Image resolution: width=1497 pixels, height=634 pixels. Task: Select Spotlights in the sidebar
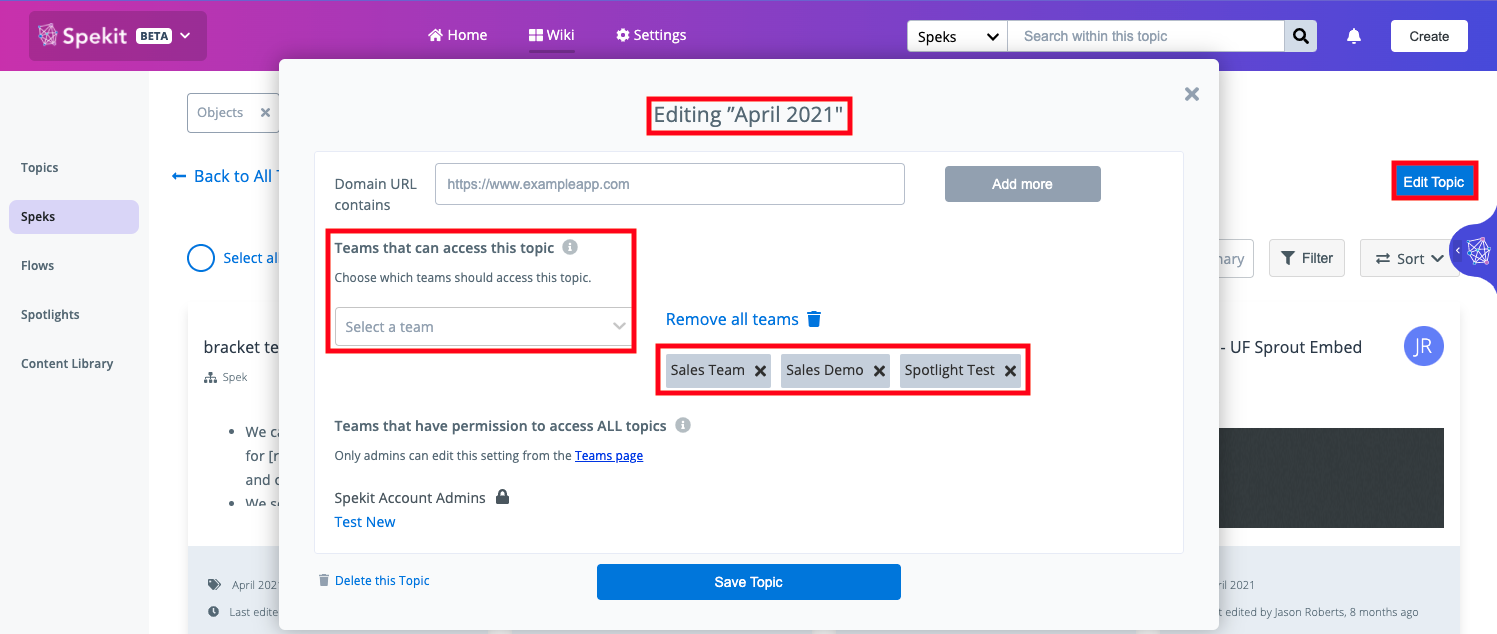point(50,315)
